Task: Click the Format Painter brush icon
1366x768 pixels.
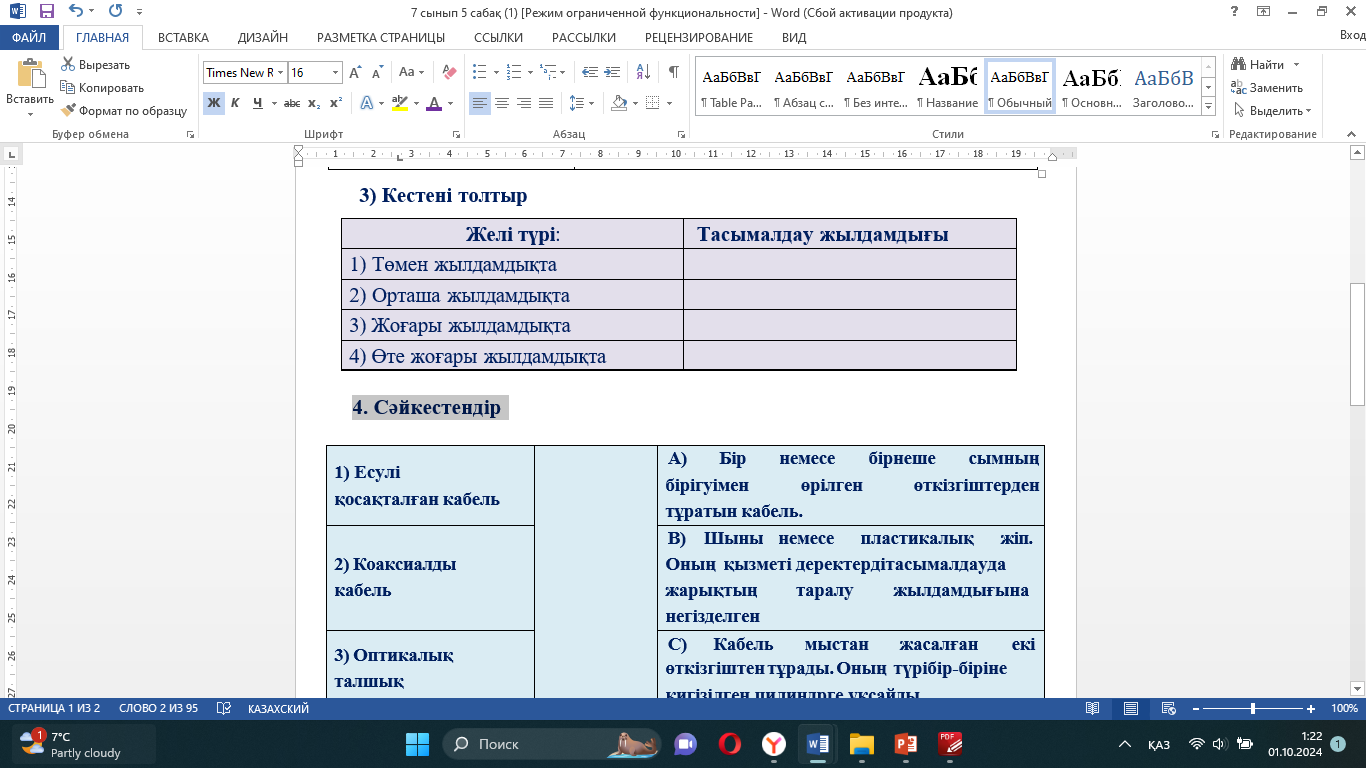Action: (69, 111)
